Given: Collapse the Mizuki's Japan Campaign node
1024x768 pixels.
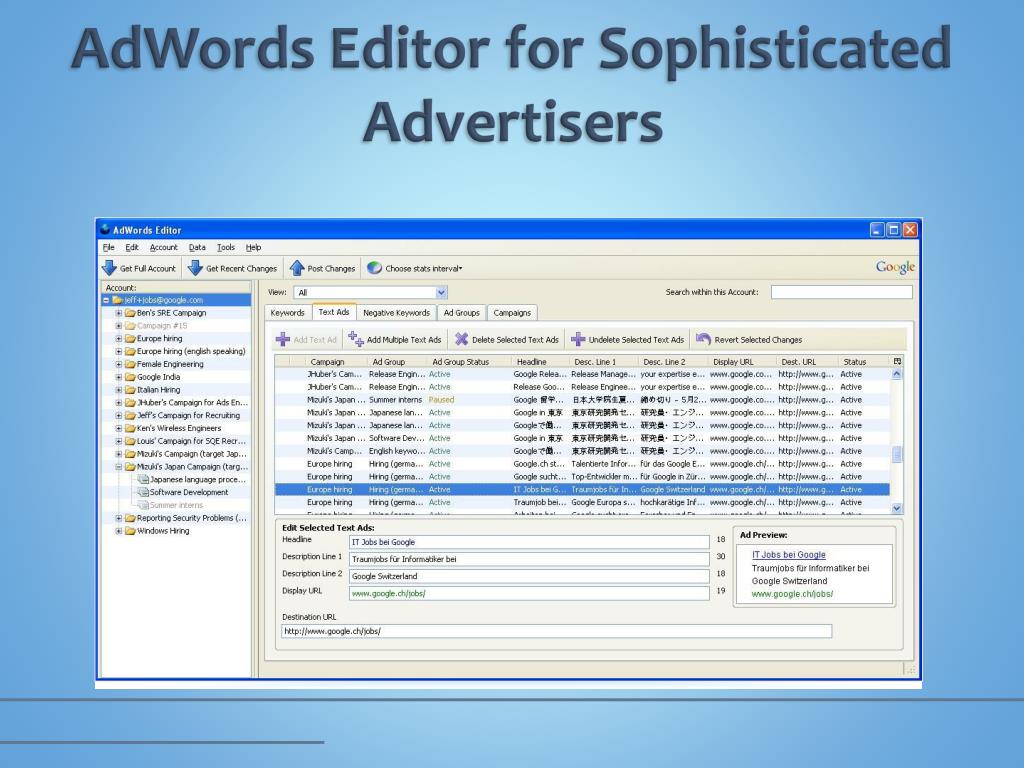Looking at the screenshot, I should (119, 467).
